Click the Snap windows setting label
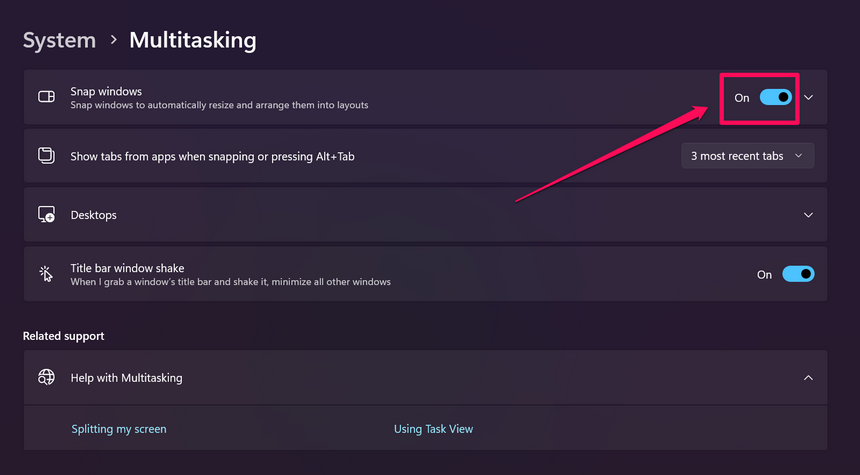The width and height of the screenshot is (860, 475). tap(106, 91)
